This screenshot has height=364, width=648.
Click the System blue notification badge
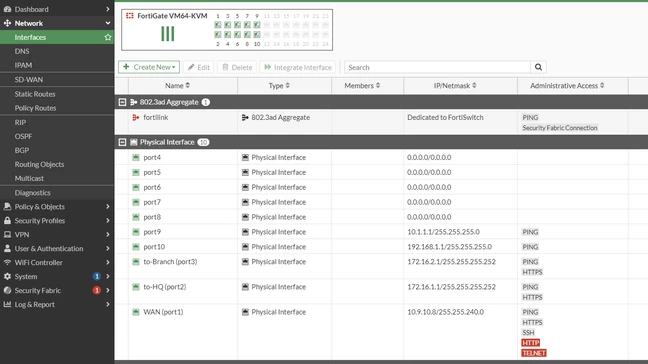tap(97, 276)
